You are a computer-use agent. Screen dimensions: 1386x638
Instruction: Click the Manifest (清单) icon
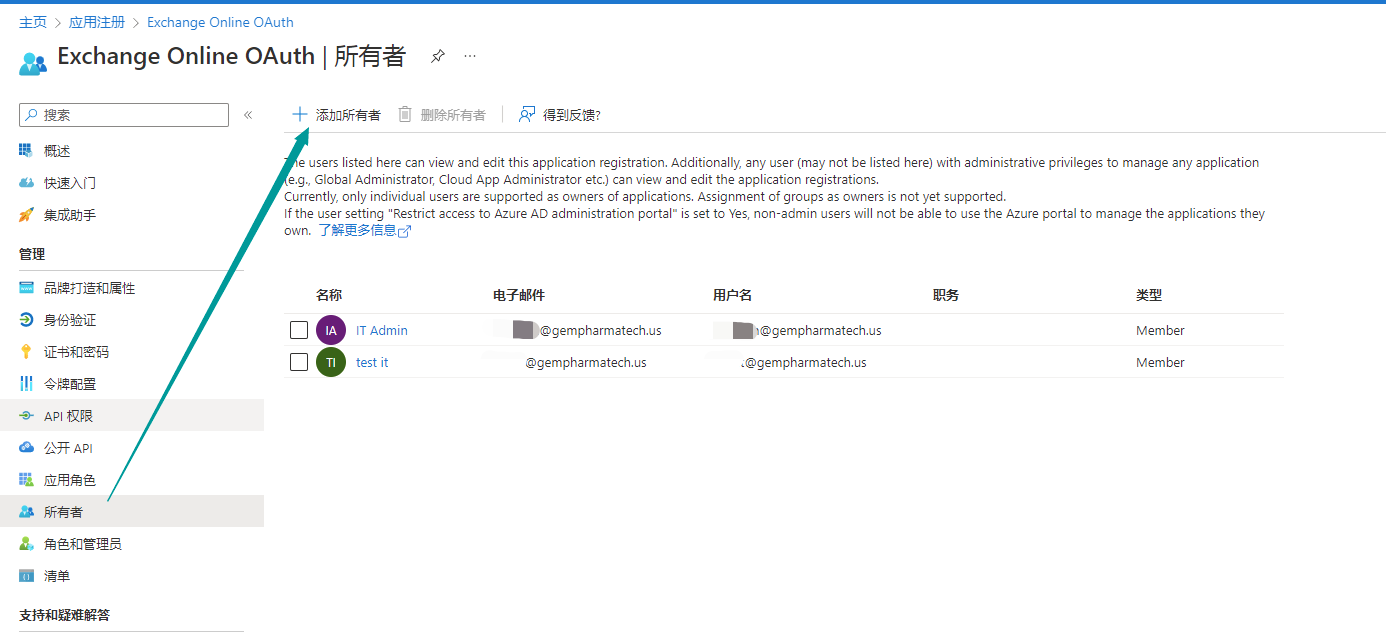[x=26, y=576]
